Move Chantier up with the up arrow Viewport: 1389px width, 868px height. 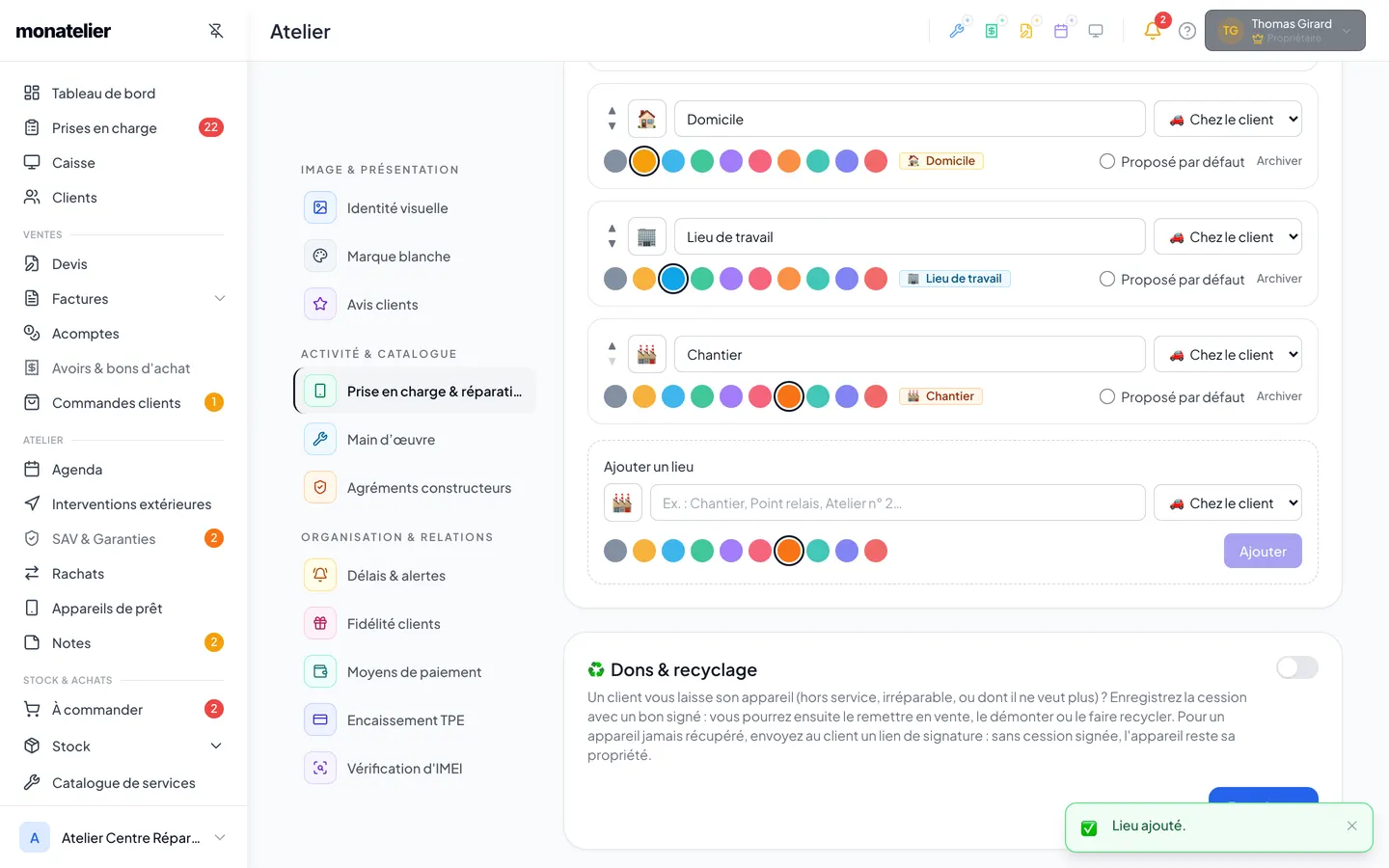point(612,346)
